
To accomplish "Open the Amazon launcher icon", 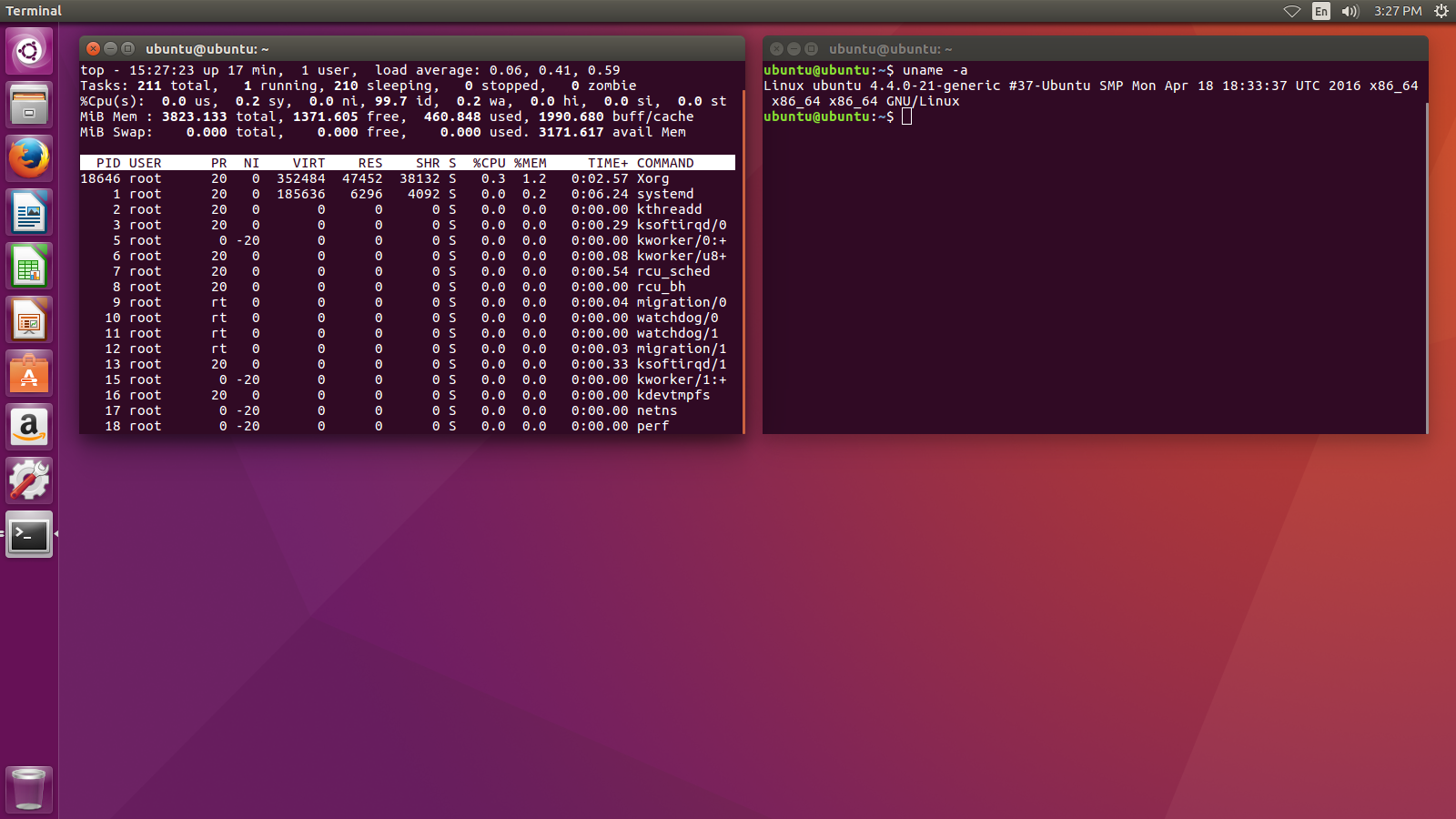I will click(29, 427).
